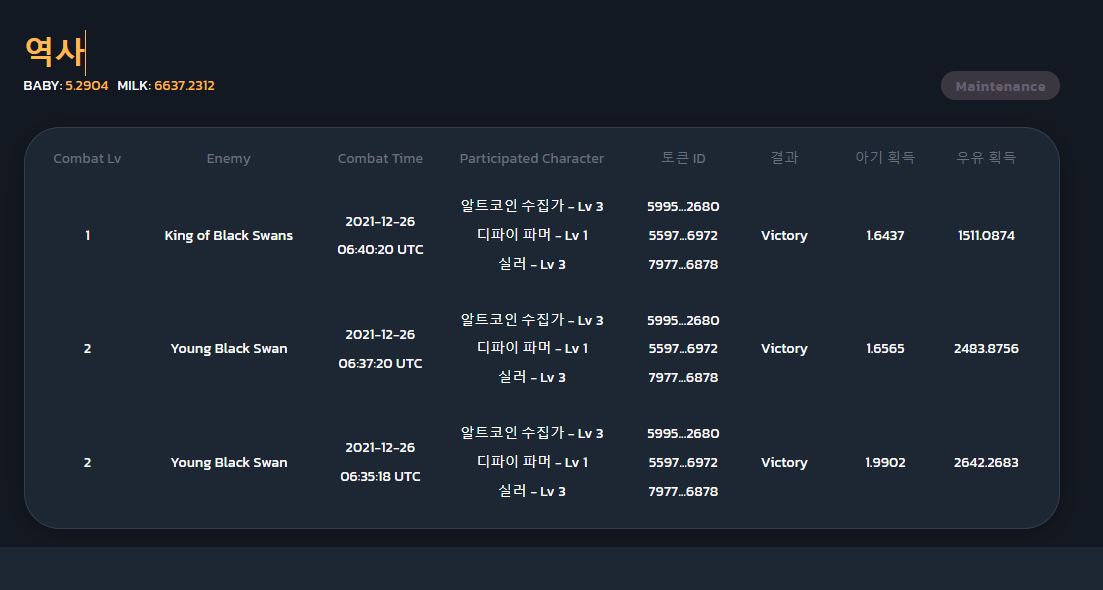Screen dimensions: 1103x590
Task: Select the MILK balance value 6637.2312
Action: point(184,86)
